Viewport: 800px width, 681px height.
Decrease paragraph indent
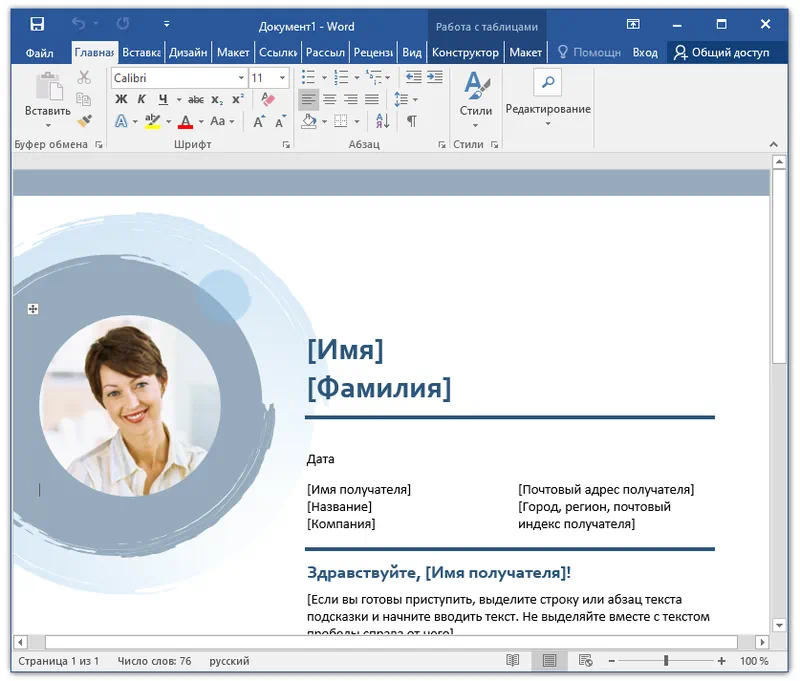(413, 77)
